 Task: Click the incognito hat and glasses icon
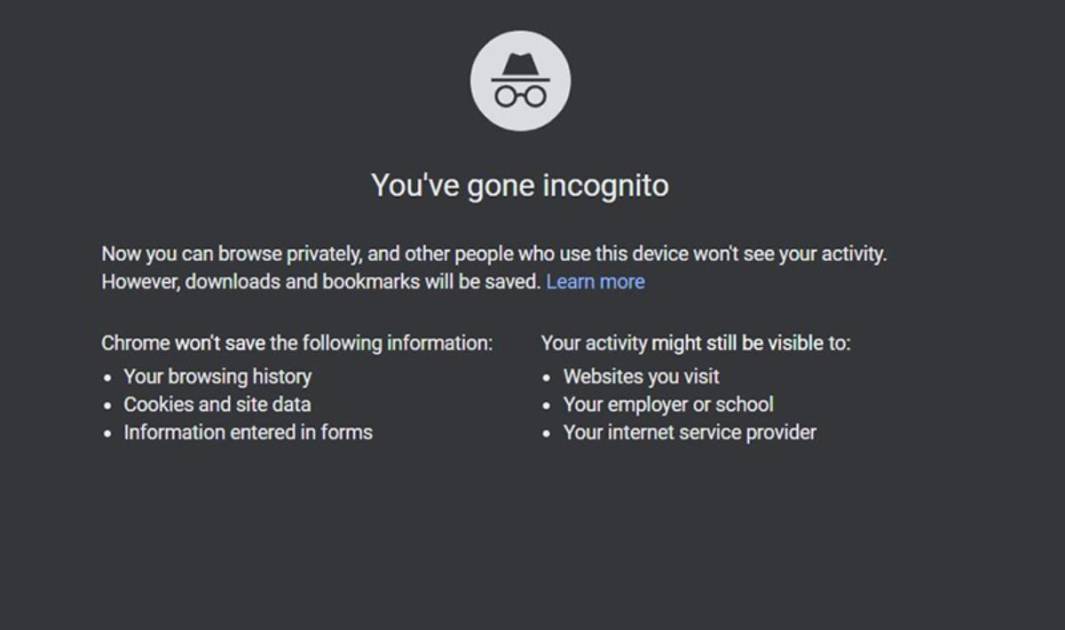tap(520, 81)
